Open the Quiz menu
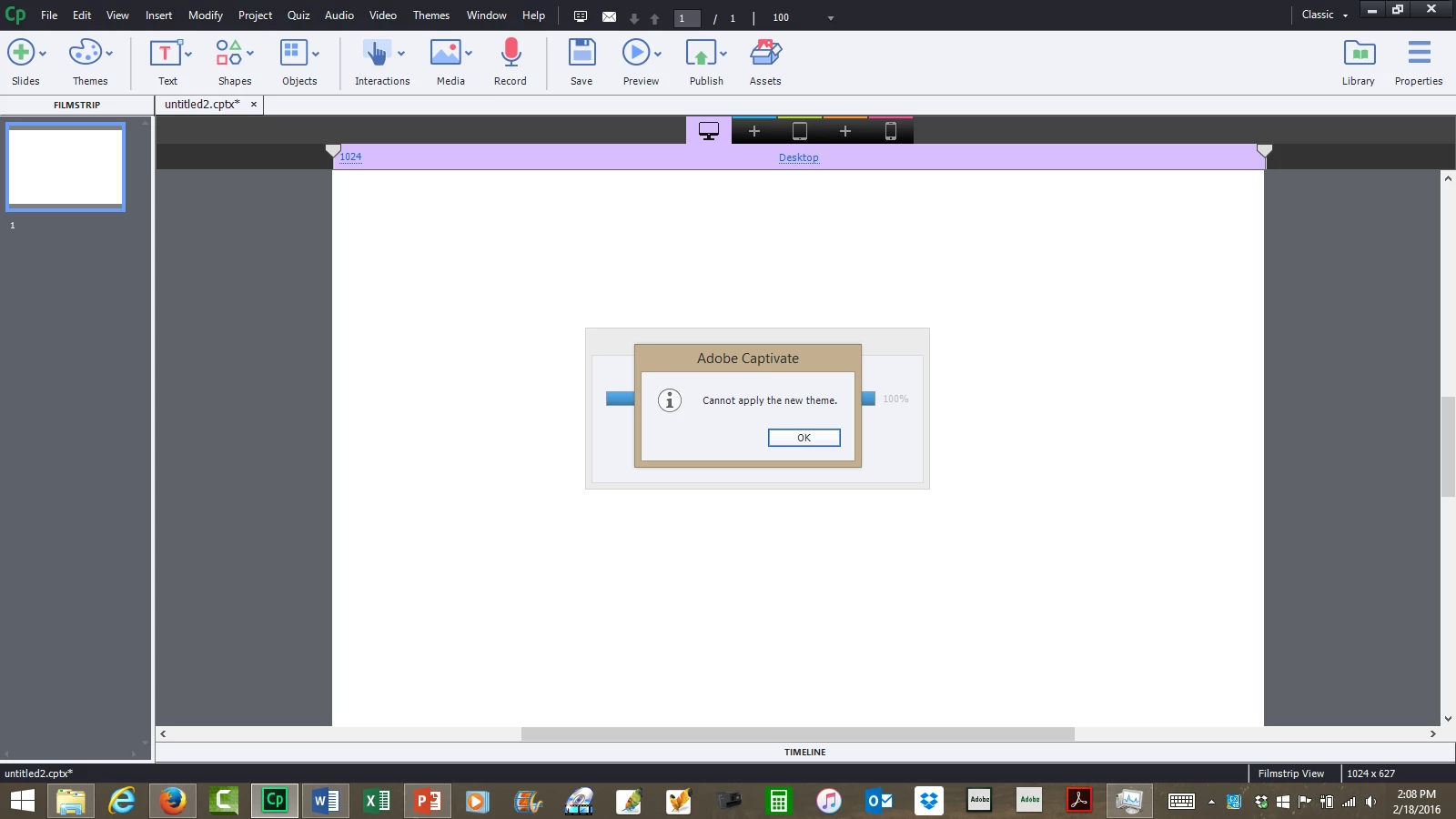 point(298,15)
